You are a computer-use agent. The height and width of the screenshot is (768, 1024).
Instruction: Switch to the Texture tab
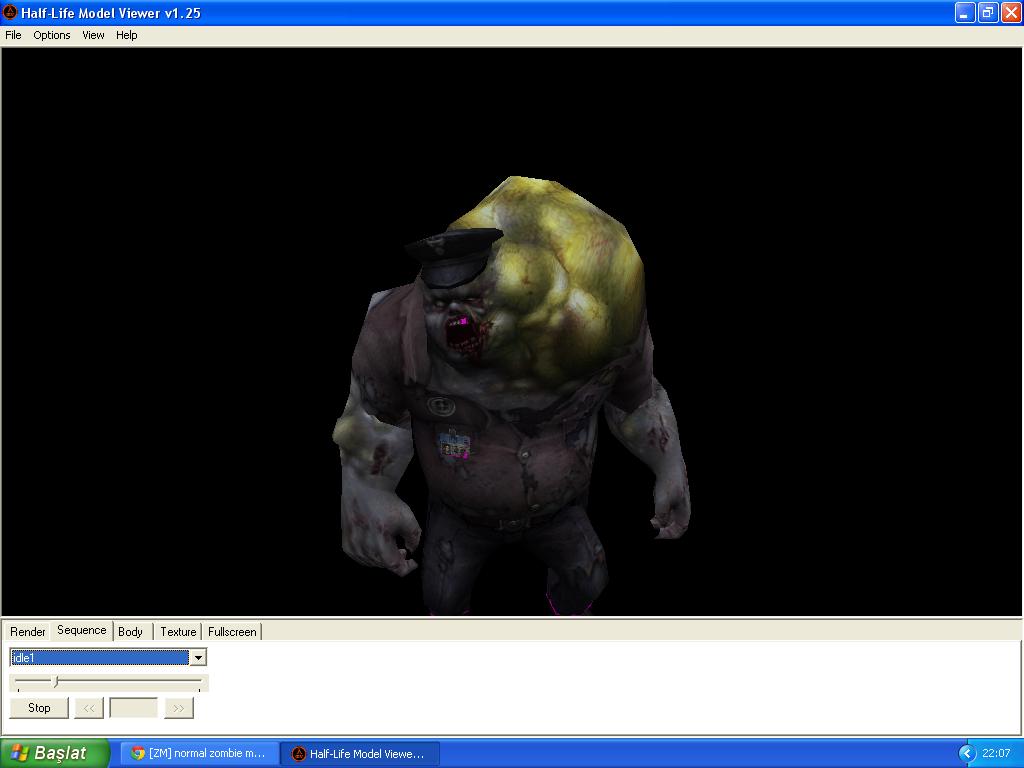pyautogui.click(x=178, y=632)
